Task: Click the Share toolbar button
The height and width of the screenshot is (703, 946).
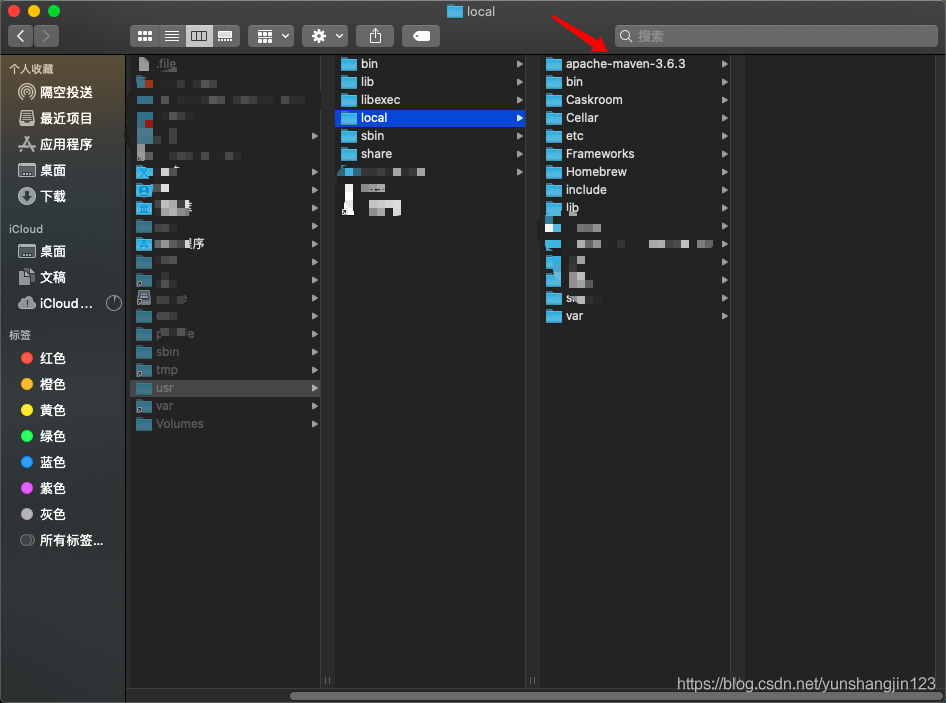Action: point(375,36)
